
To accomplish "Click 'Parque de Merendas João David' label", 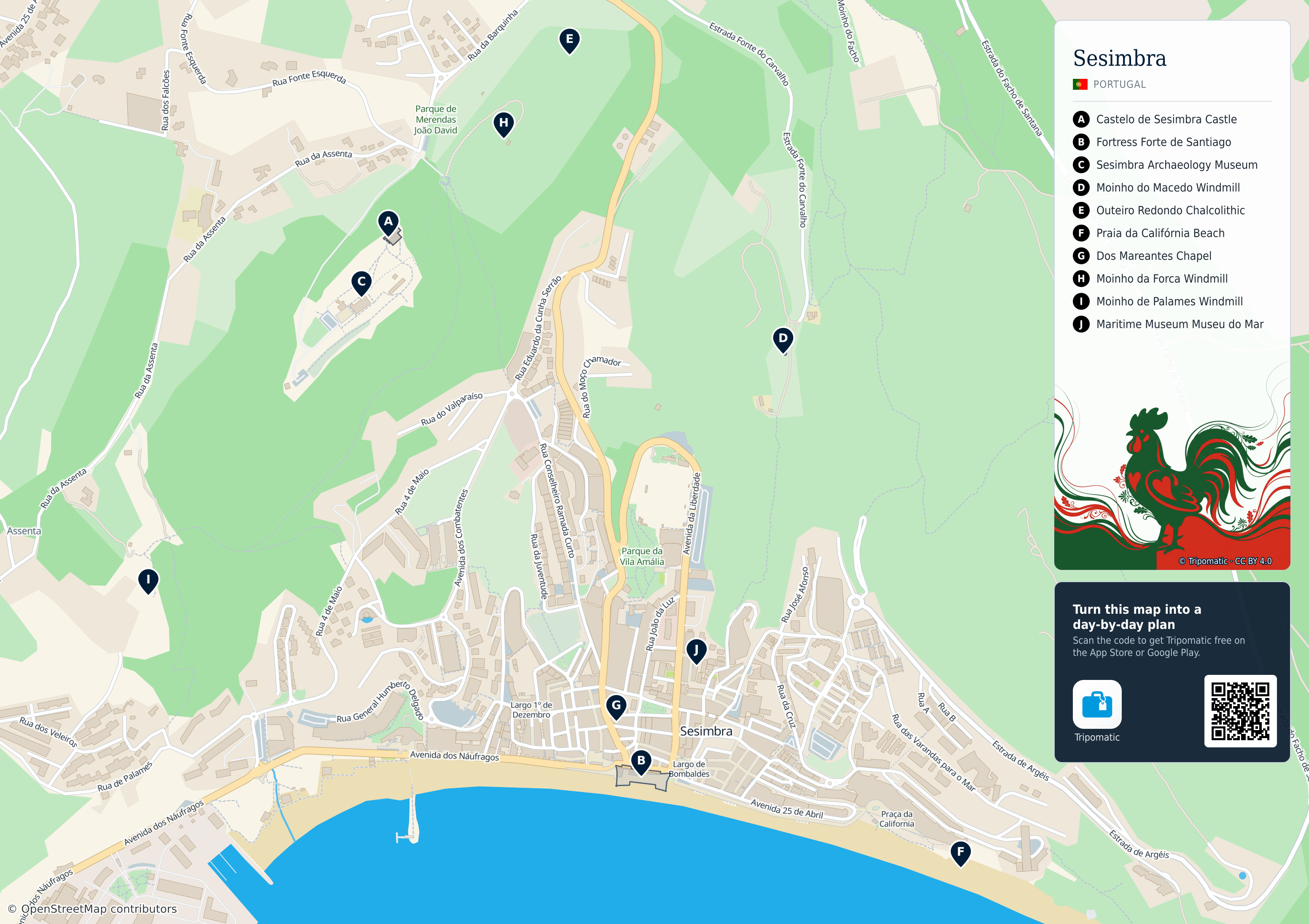I will (436, 120).
